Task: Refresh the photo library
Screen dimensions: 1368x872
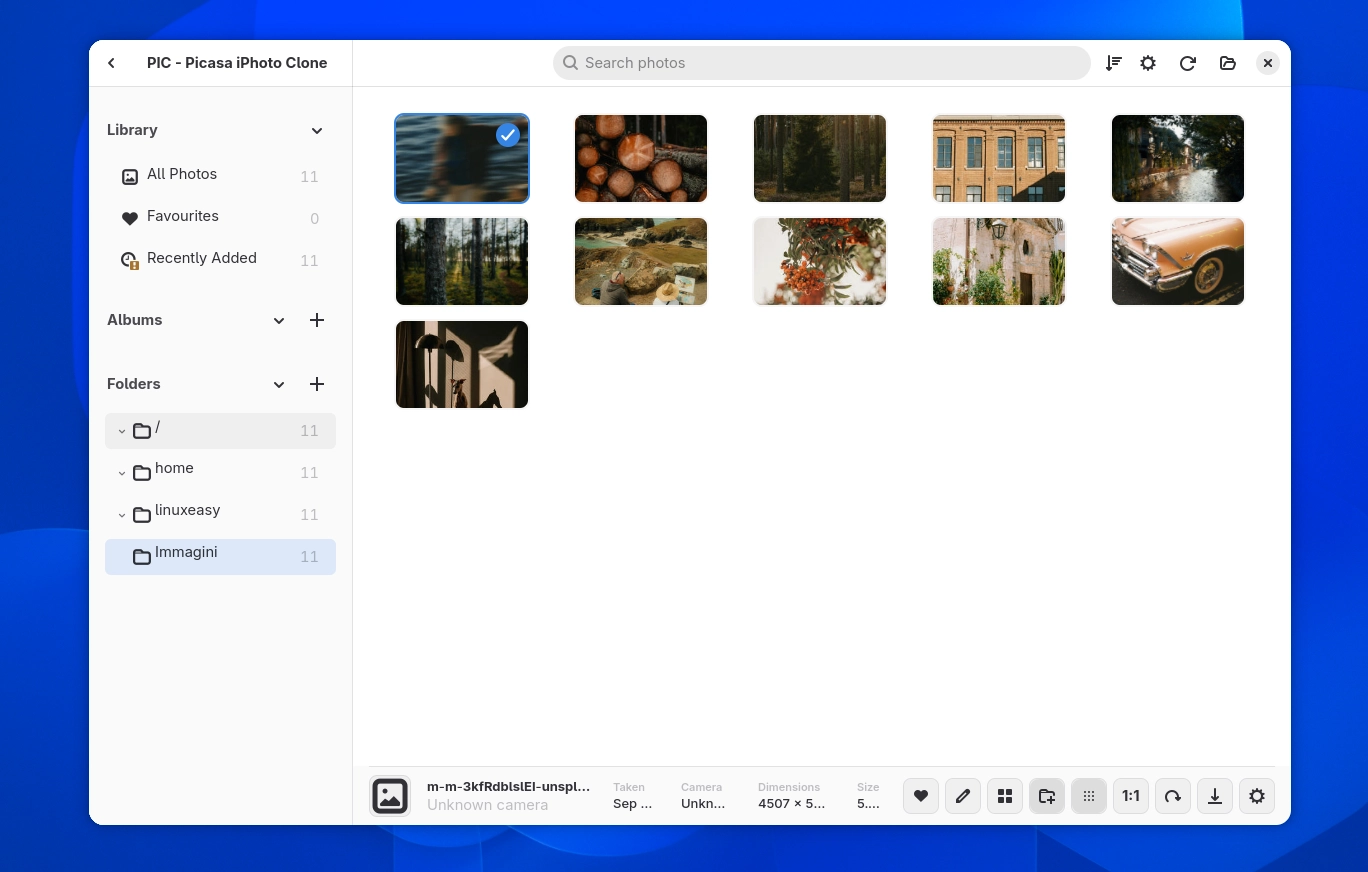Action: pyautogui.click(x=1188, y=63)
